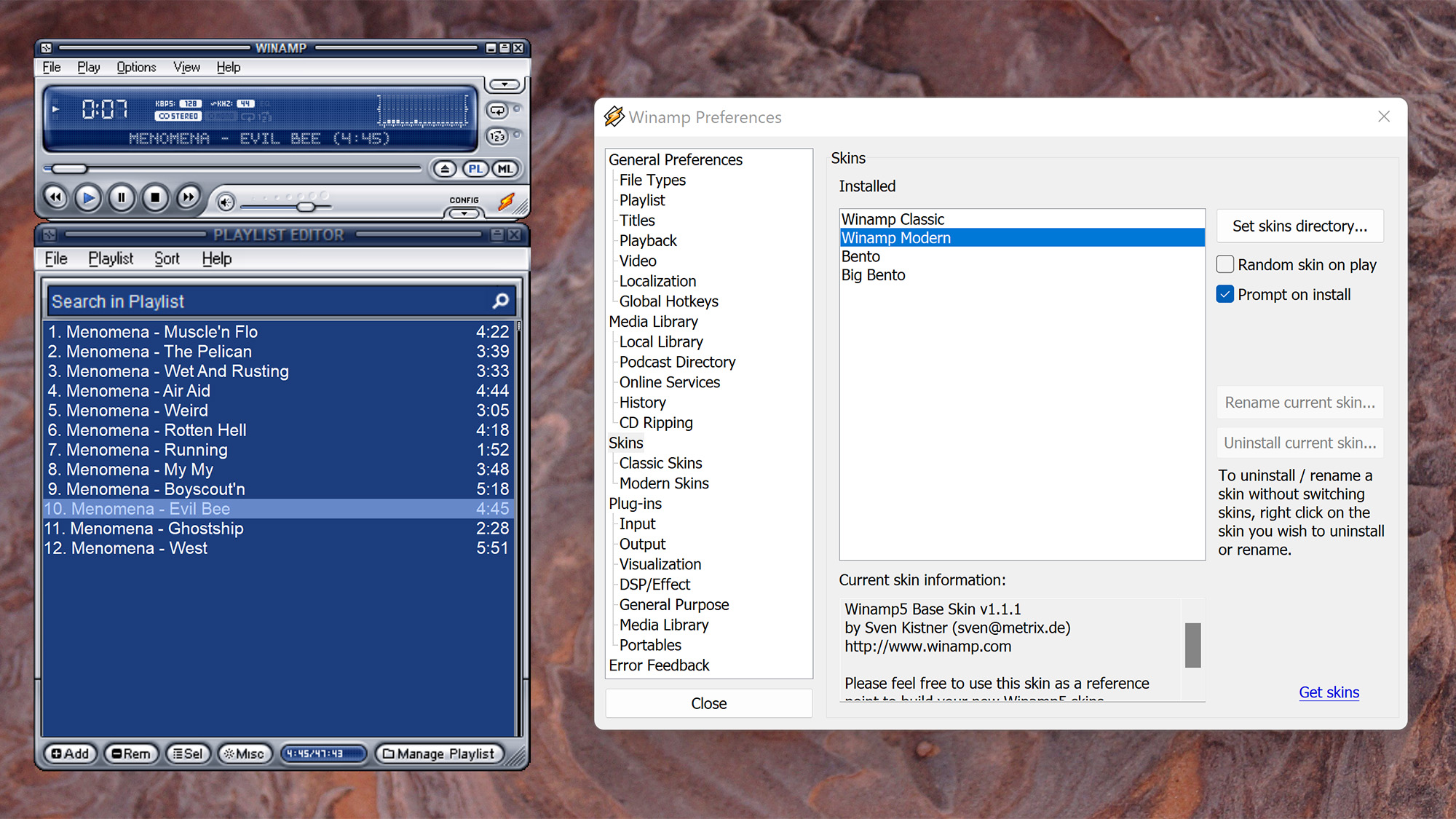
Task: Click the Winamp lightning bolt logo
Action: click(x=507, y=203)
